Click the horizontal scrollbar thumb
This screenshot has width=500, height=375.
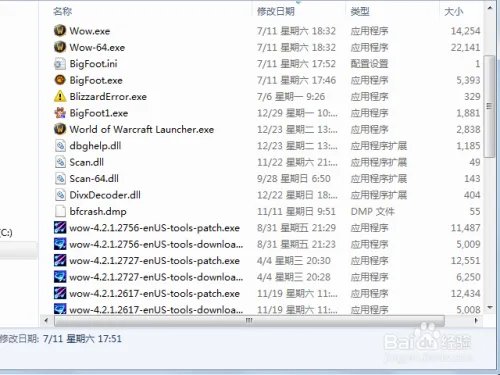pos(249,321)
